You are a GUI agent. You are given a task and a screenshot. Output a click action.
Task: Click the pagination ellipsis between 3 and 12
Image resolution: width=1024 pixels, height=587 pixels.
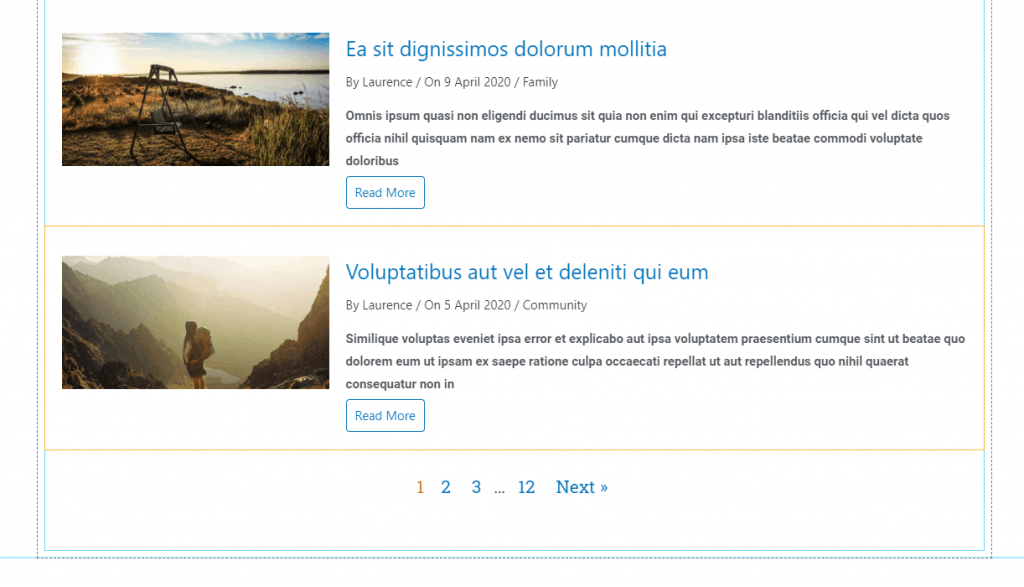click(x=500, y=489)
